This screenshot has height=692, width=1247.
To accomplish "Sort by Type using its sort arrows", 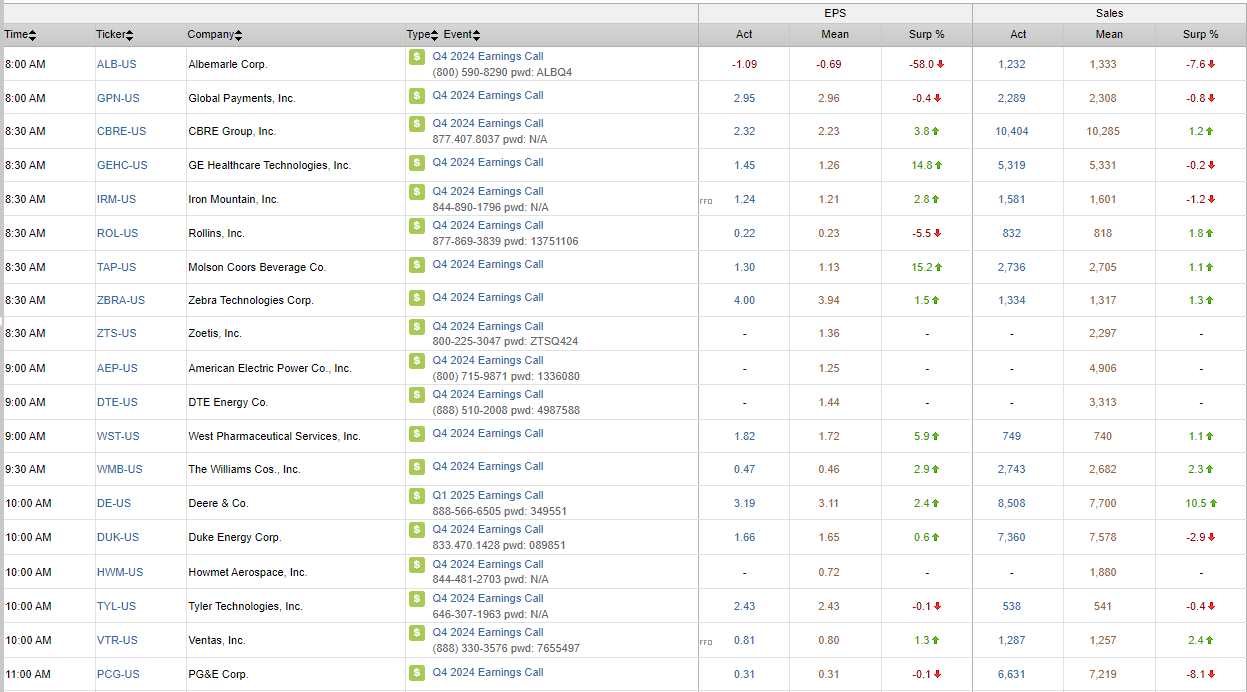I will (434, 35).
